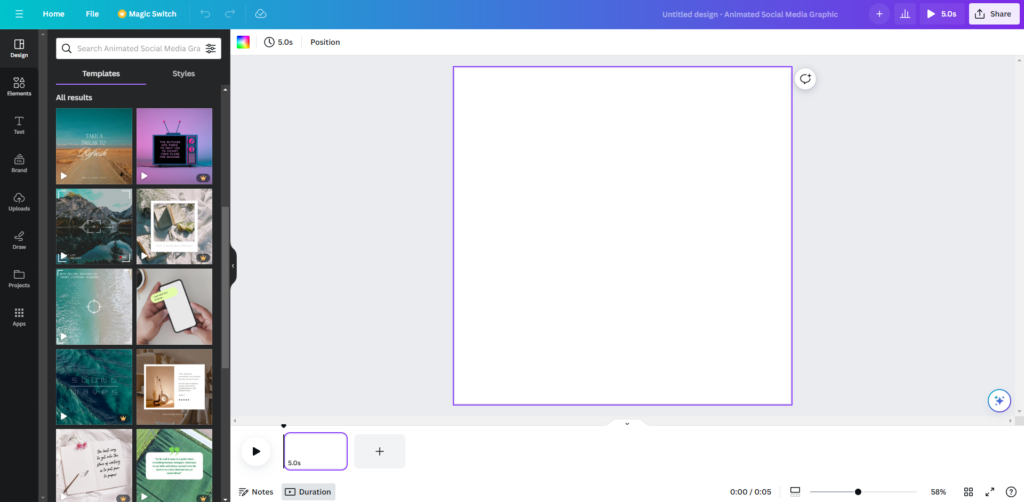Play the 5.0s preview in the top bar
The width and height of the screenshot is (1024, 502).
[x=942, y=14]
